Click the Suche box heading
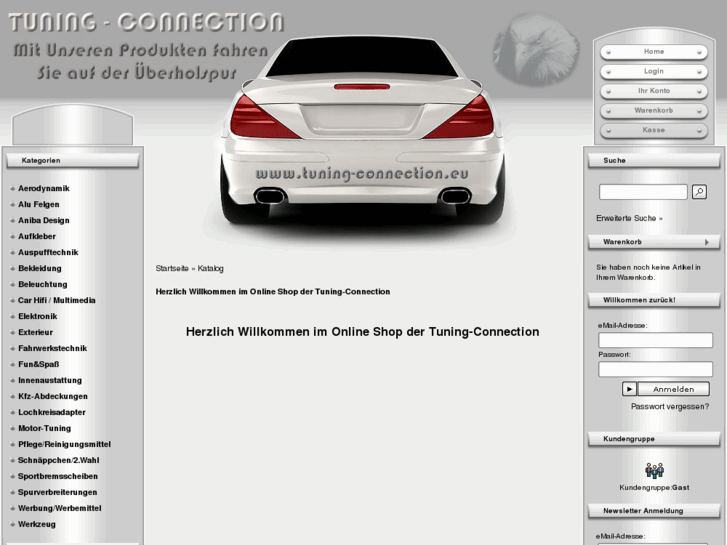The height and width of the screenshot is (545, 727). click(x=654, y=160)
